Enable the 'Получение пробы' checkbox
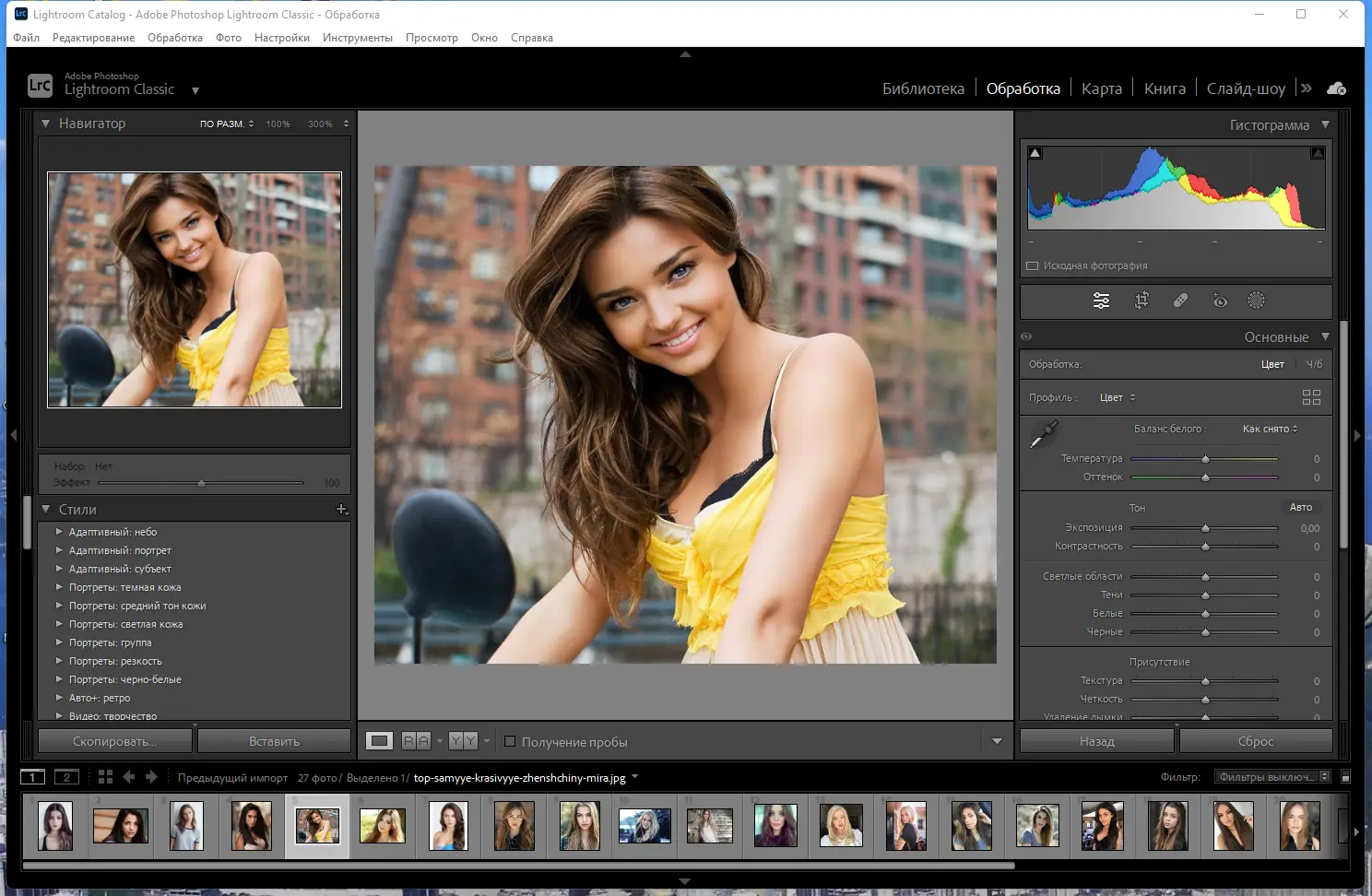This screenshot has height=896, width=1372. coord(510,741)
